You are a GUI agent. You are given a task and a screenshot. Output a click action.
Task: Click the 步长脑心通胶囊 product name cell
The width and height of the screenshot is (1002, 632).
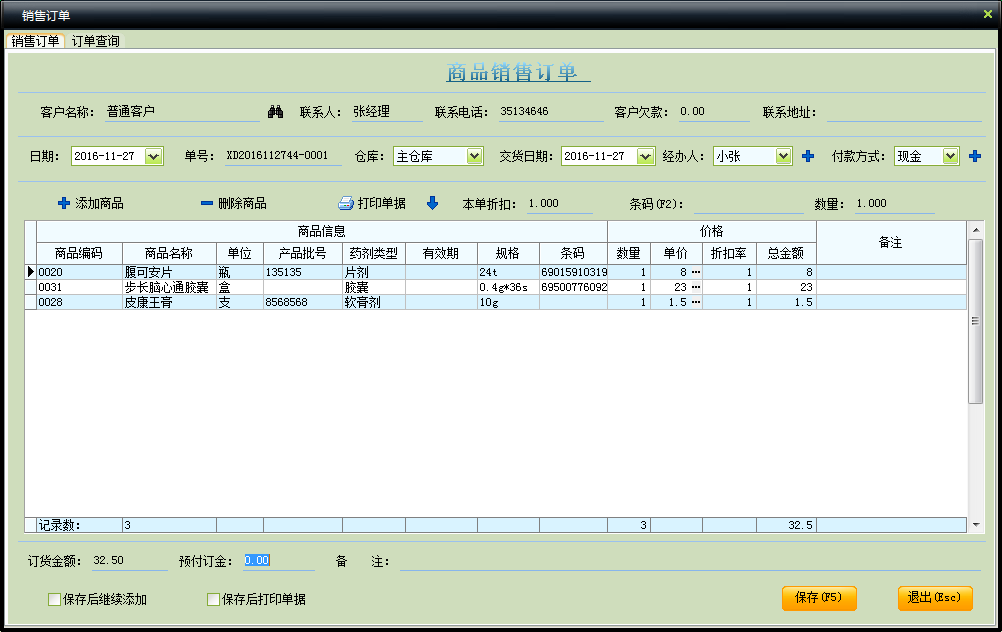[169, 288]
